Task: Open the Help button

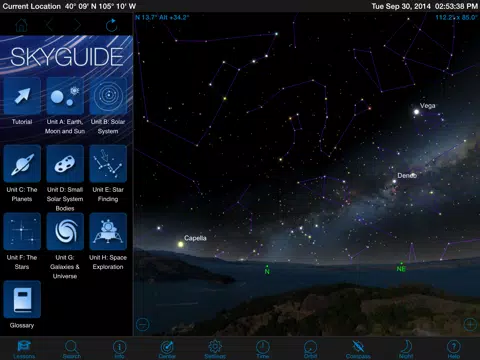Action: click(x=453, y=349)
